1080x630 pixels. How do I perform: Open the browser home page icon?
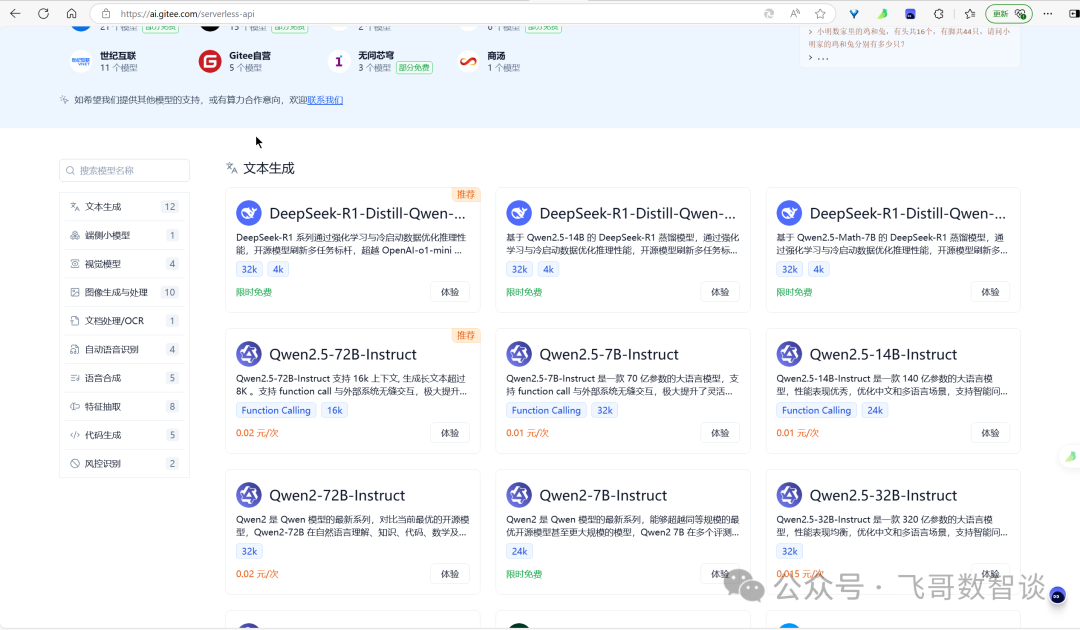tap(72, 13)
